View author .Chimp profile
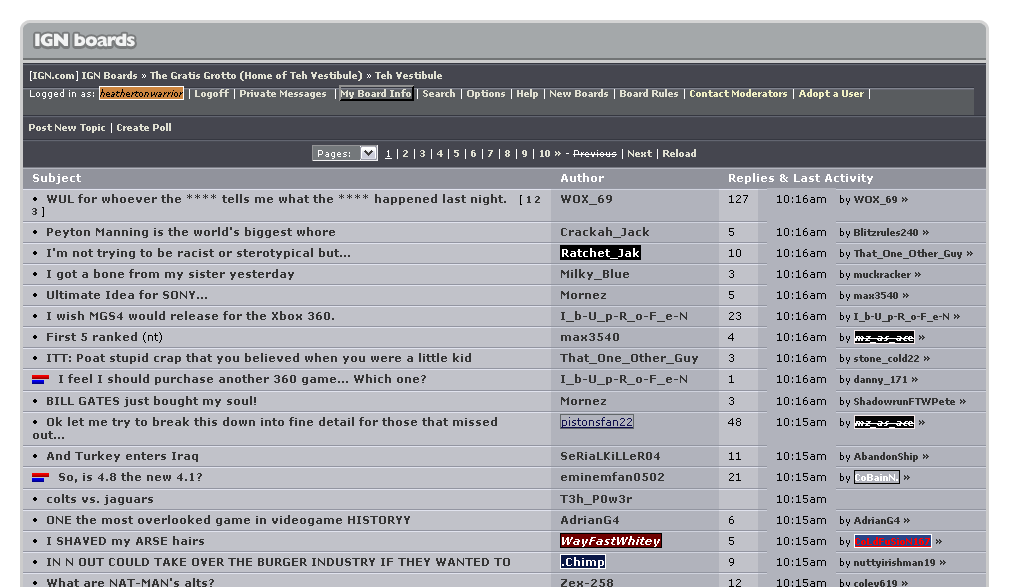This screenshot has height=587, width=1009. 582,562
